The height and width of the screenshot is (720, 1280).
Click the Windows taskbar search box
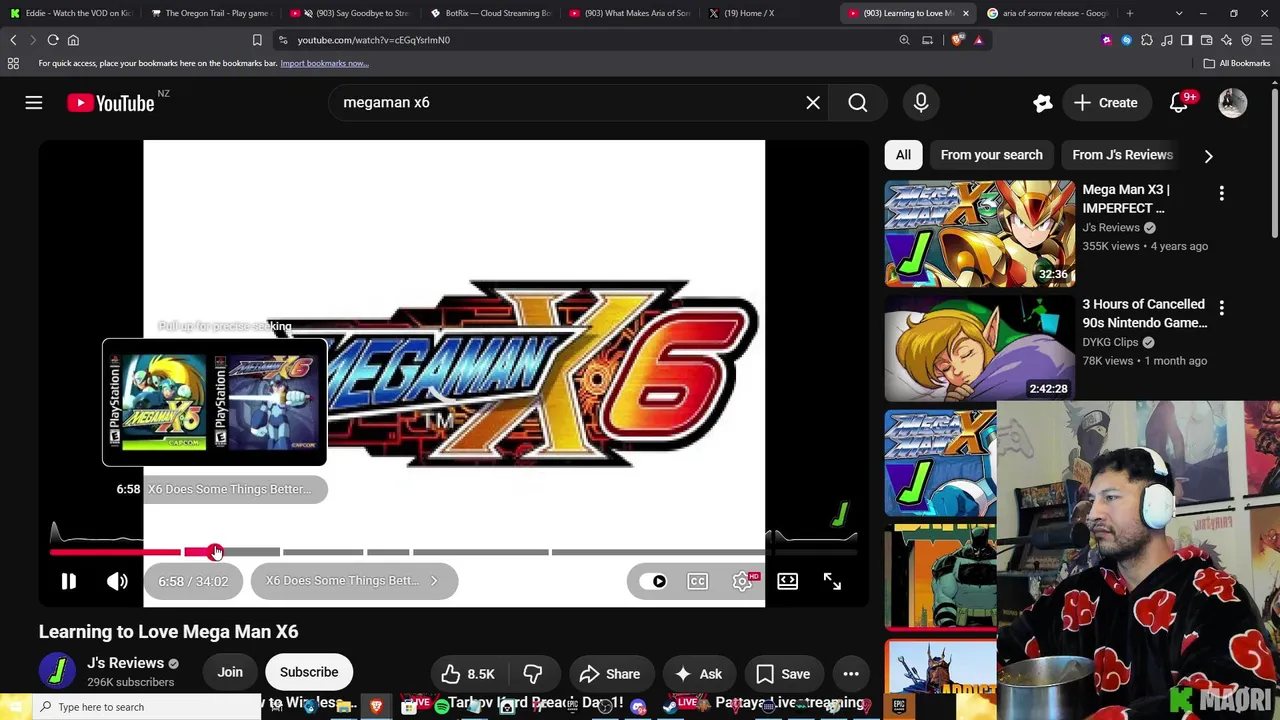[146, 707]
